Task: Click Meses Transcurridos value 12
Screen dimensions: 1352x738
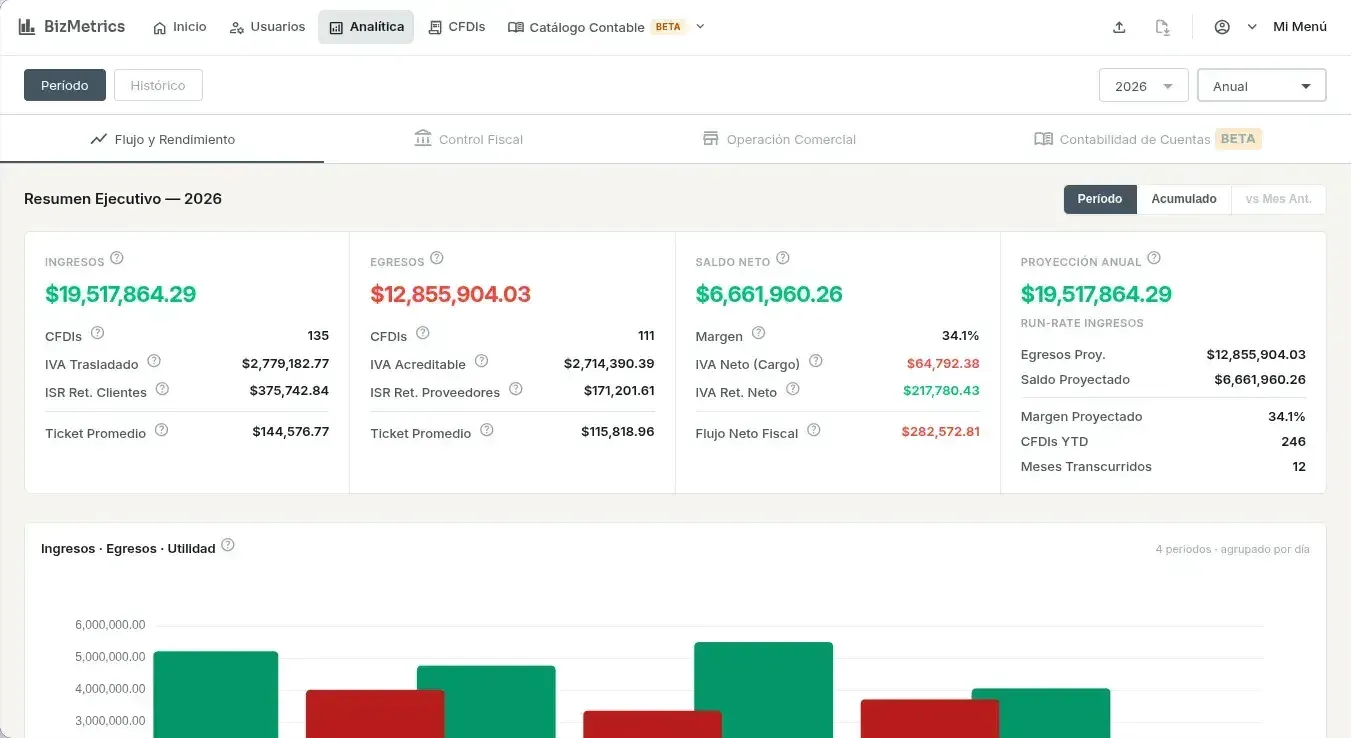Action: [1299, 466]
